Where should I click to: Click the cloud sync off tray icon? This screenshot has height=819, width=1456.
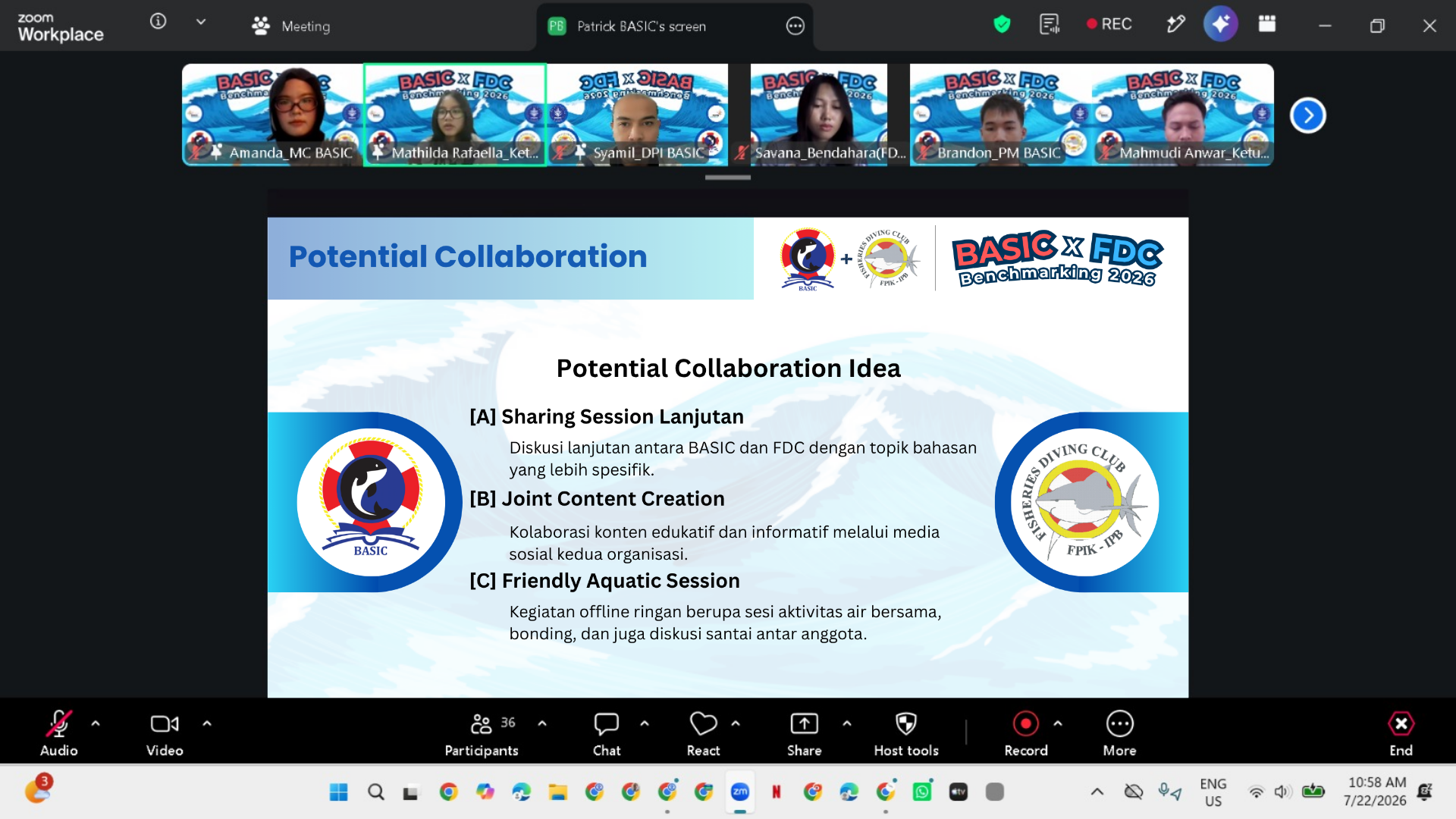1134,792
